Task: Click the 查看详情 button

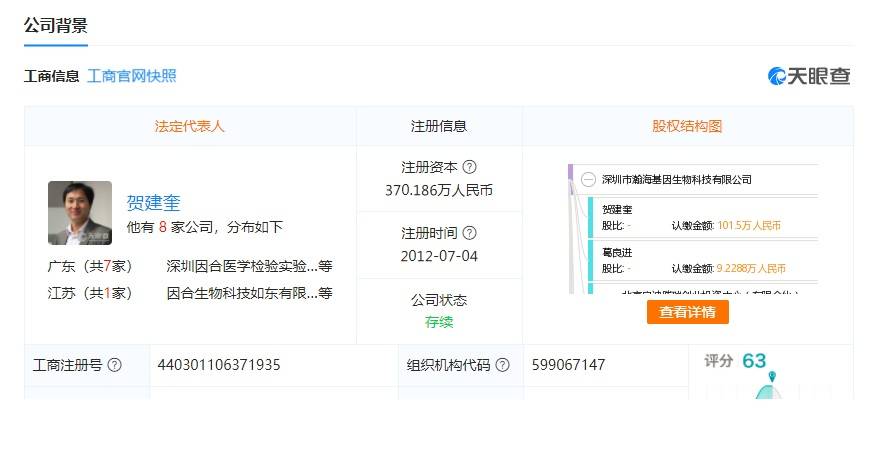Action: point(688,312)
